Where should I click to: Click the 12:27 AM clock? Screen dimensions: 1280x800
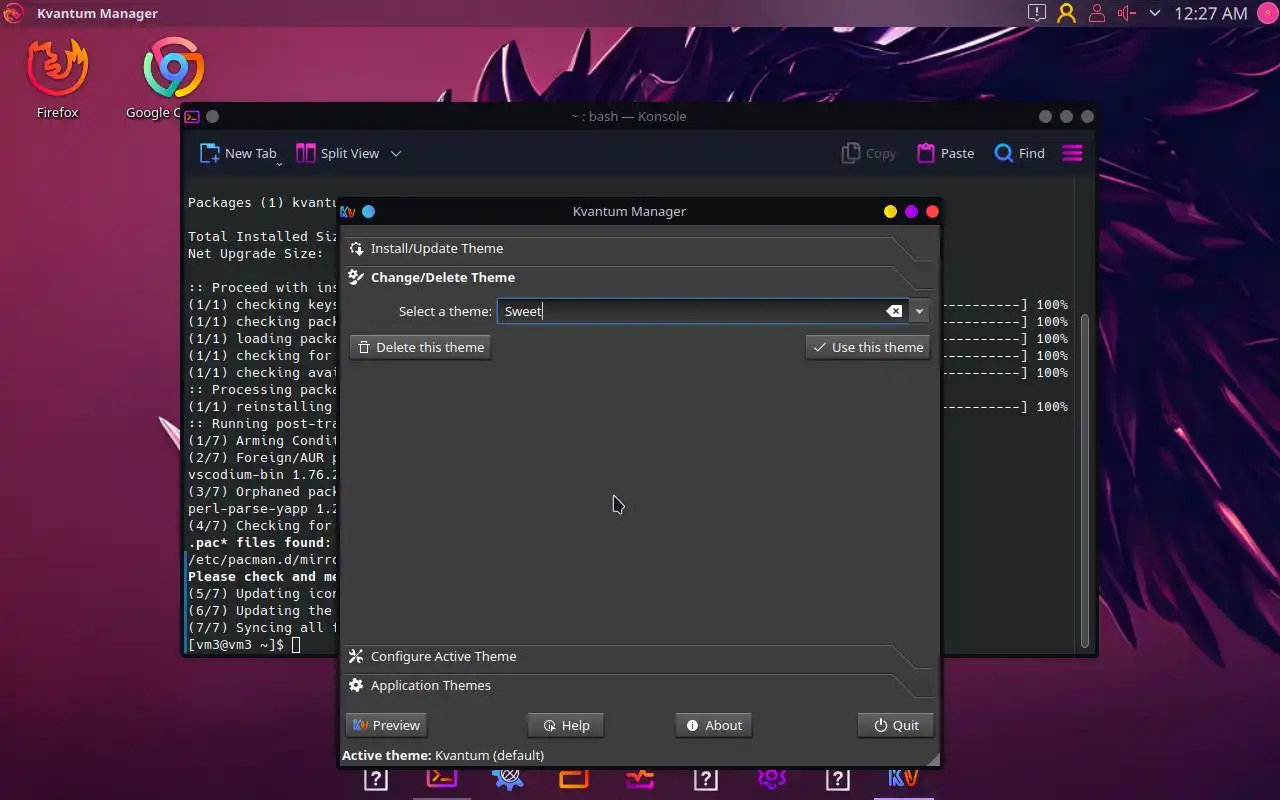(x=1211, y=13)
